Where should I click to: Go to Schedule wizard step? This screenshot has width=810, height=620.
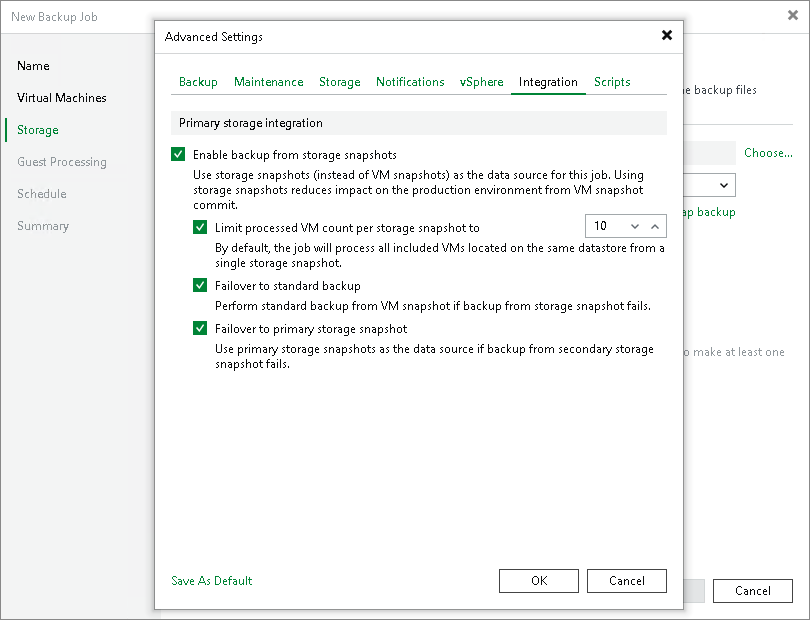coord(42,194)
